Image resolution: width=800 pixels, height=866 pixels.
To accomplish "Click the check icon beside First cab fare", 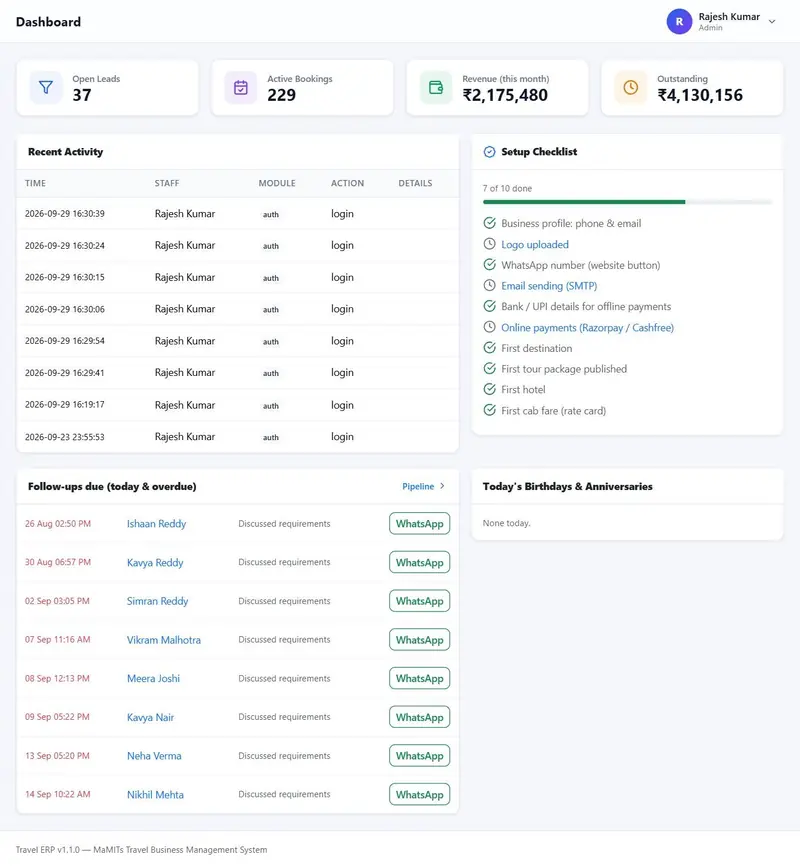I will tap(490, 410).
